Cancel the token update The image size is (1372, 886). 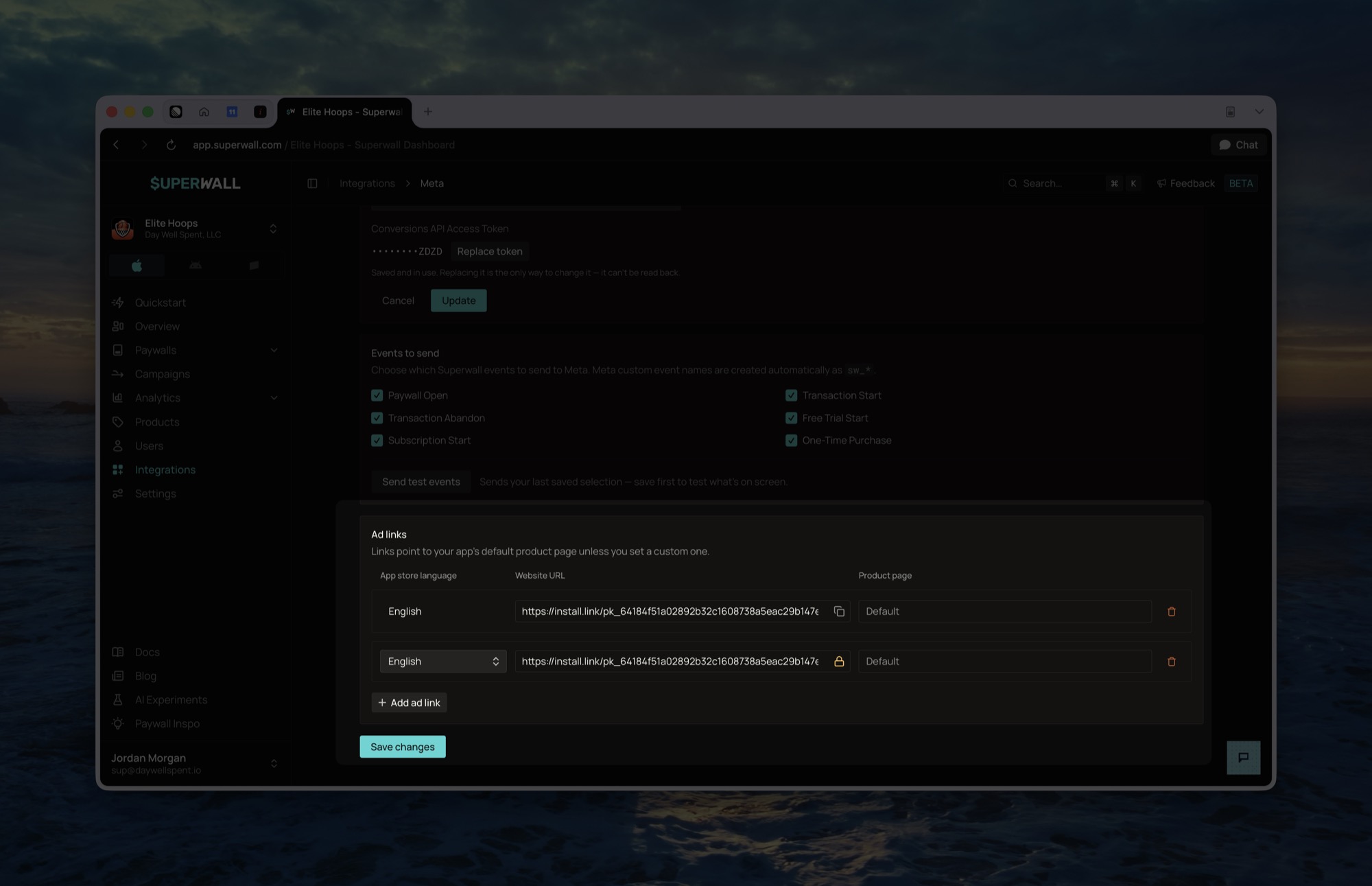click(398, 301)
